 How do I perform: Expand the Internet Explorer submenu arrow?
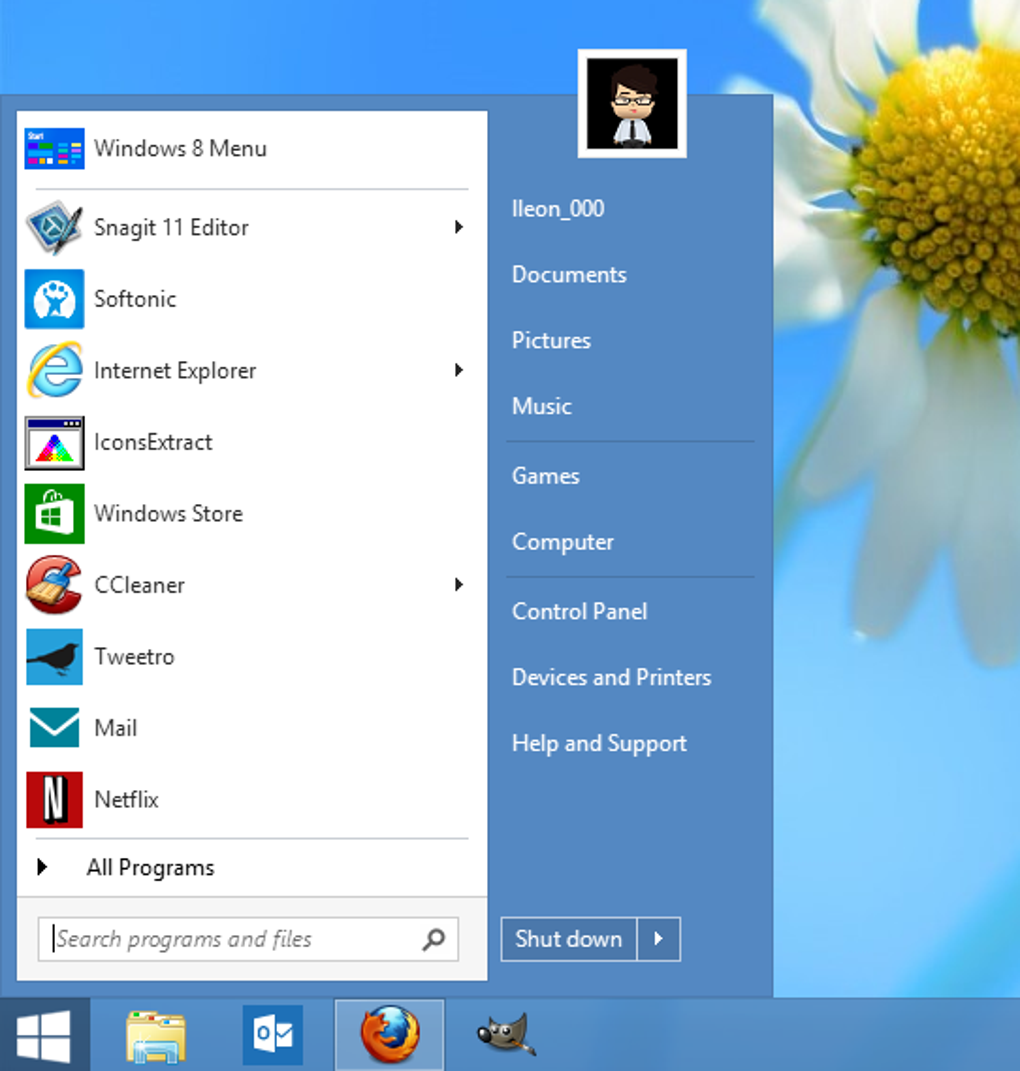[x=459, y=370]
